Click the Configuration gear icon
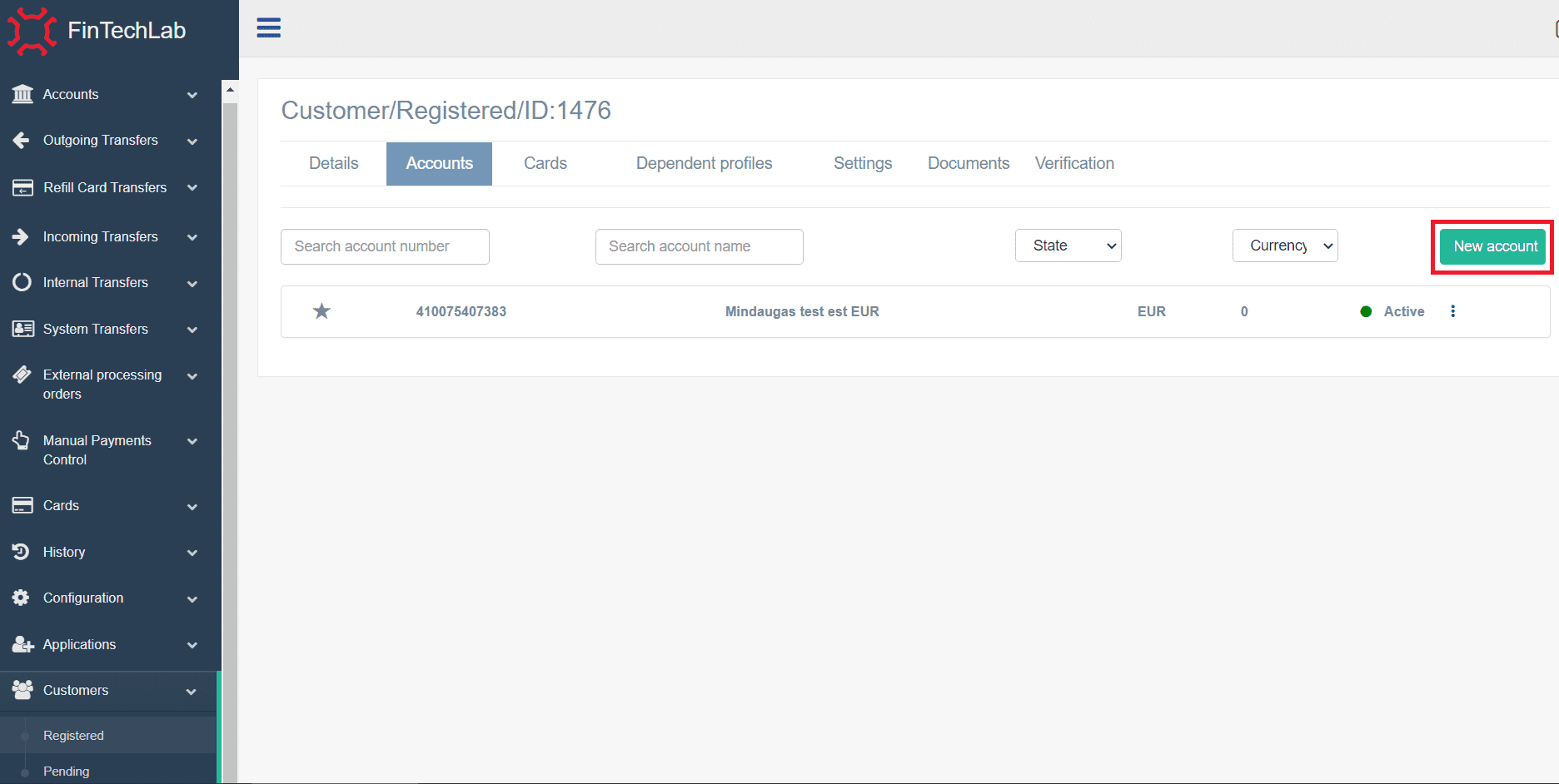Viewport: 1559px width, 784px height. (x=21, y=598)
